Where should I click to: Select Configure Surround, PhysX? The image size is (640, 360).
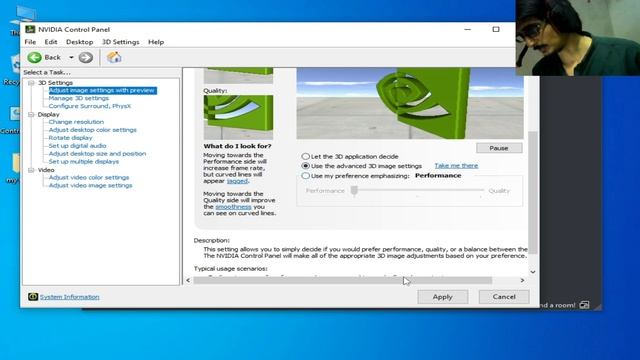pos(90,106)
